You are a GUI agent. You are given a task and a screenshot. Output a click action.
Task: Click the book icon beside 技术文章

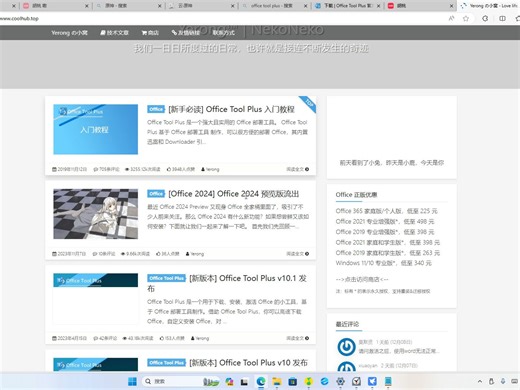103,33
